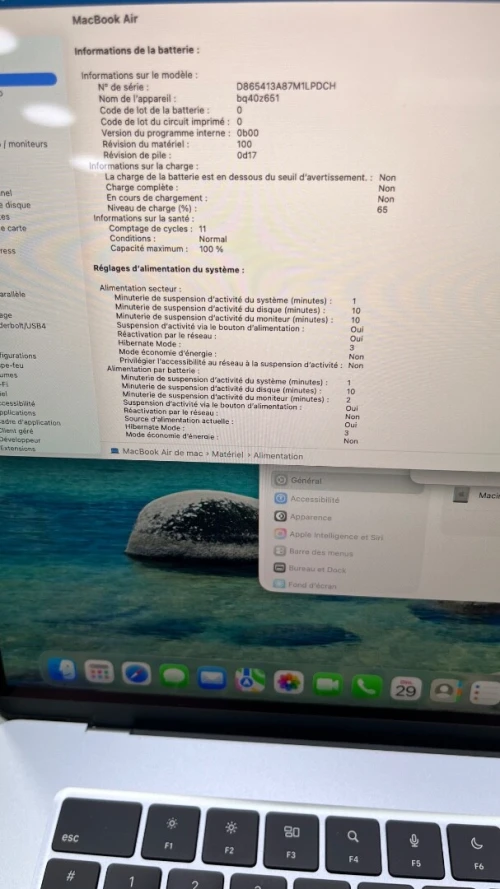Click 'Niveau de charge (%)' value 65
The image size is (500, 889).
pos(382,210)
